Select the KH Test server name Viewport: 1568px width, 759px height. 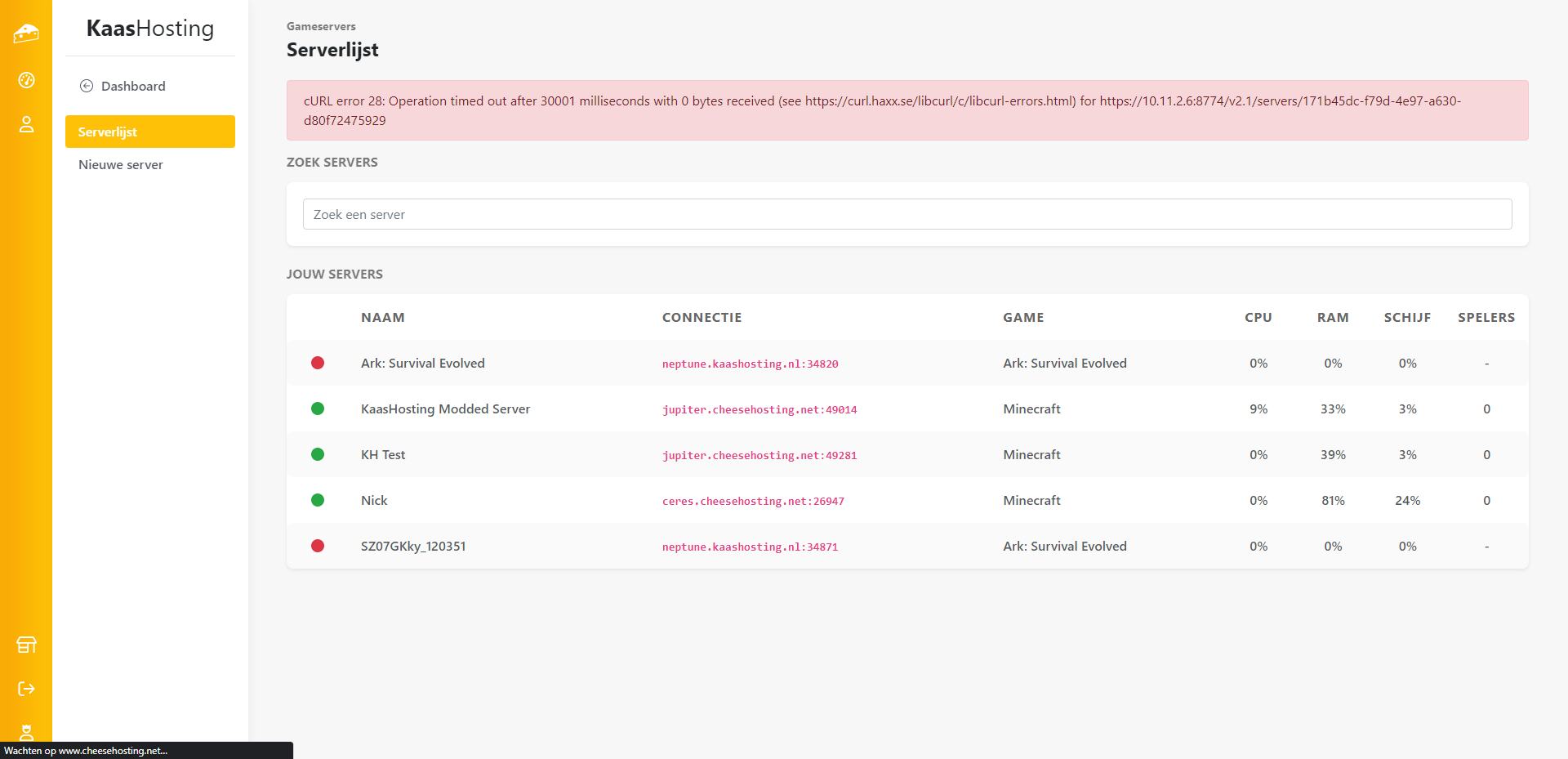pyautogui.click(x=383, y=454)
